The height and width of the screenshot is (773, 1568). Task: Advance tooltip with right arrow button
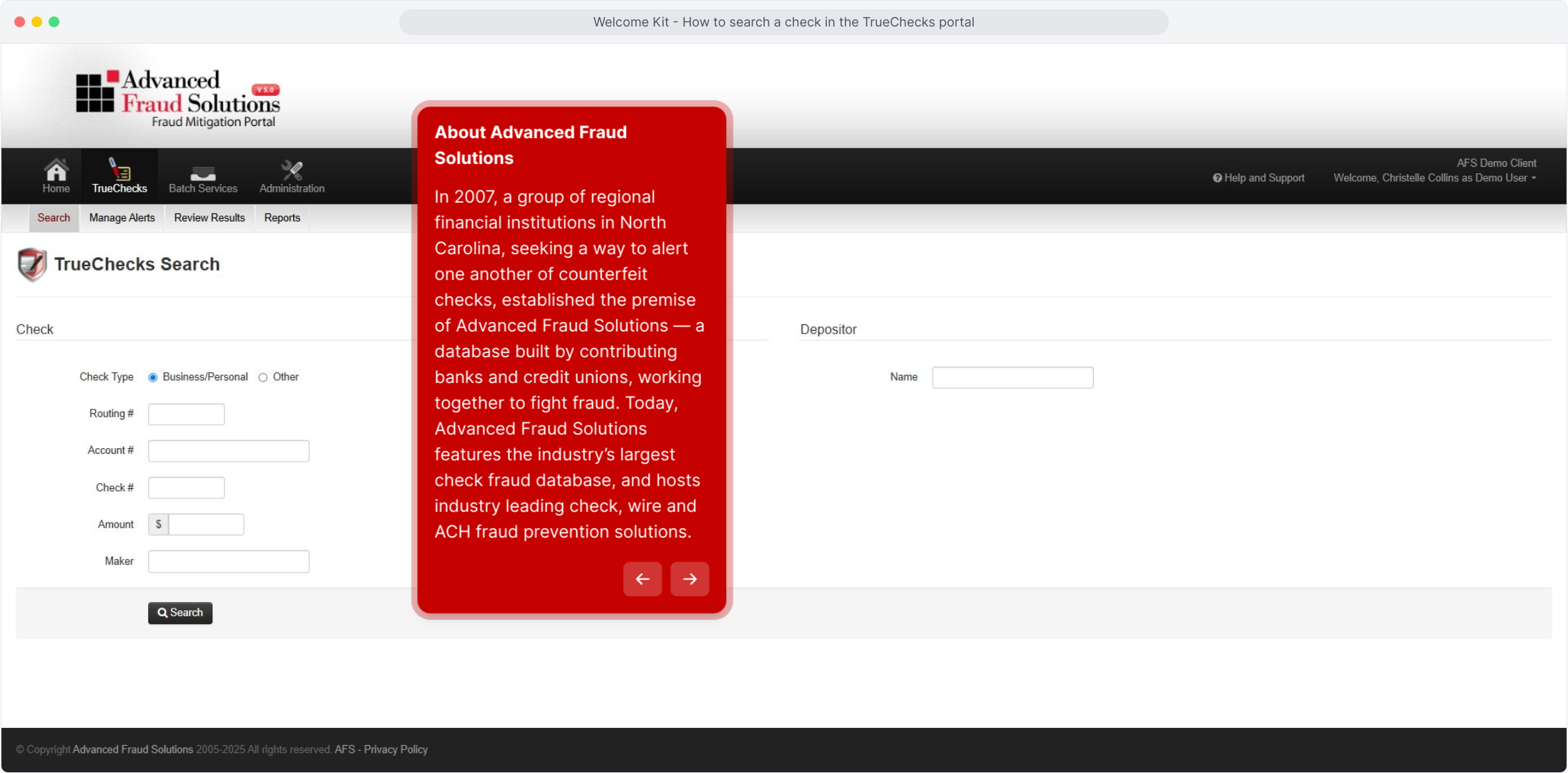point(690,579)
